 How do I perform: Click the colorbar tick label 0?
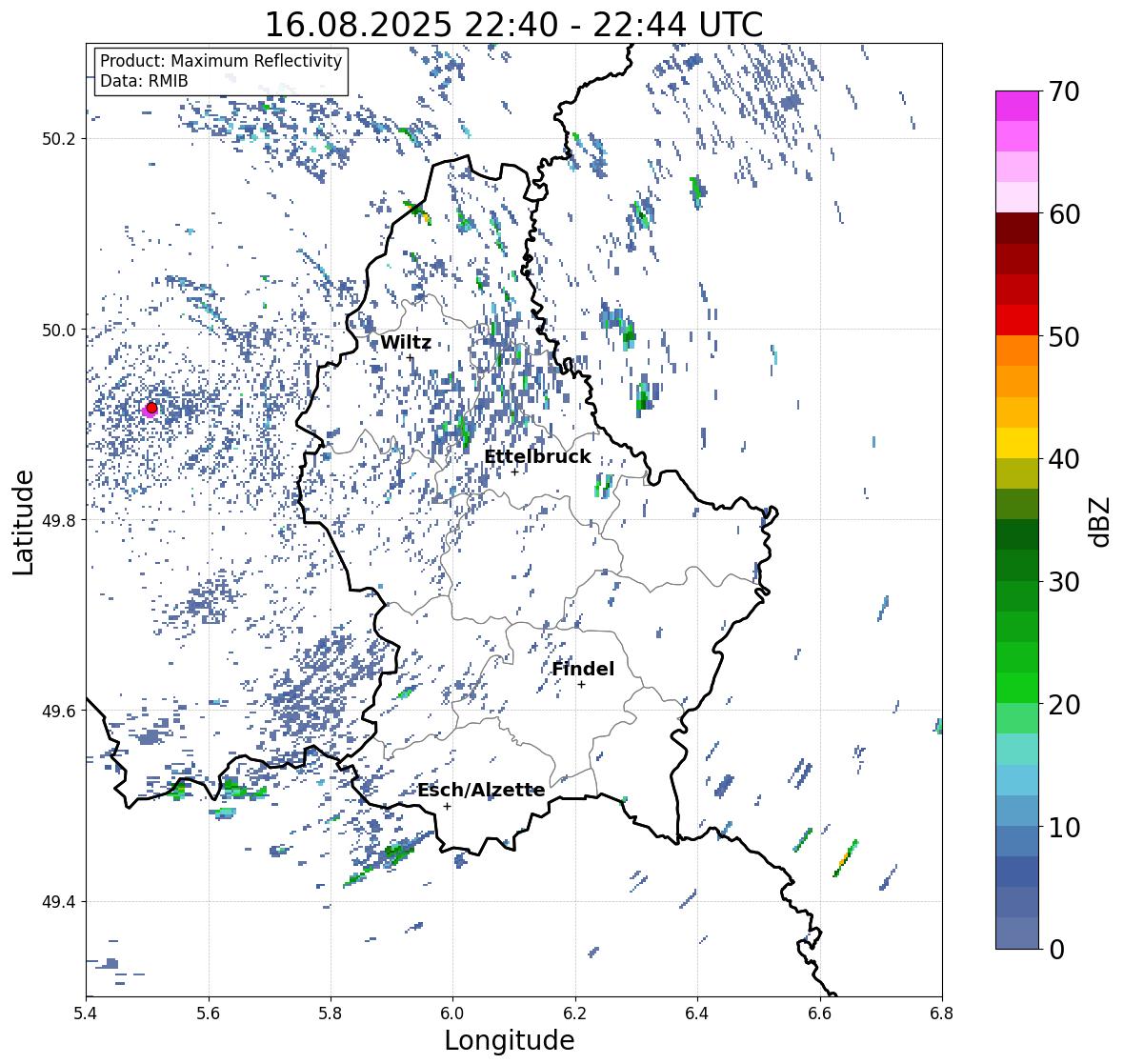click(x=1056, y=950)
